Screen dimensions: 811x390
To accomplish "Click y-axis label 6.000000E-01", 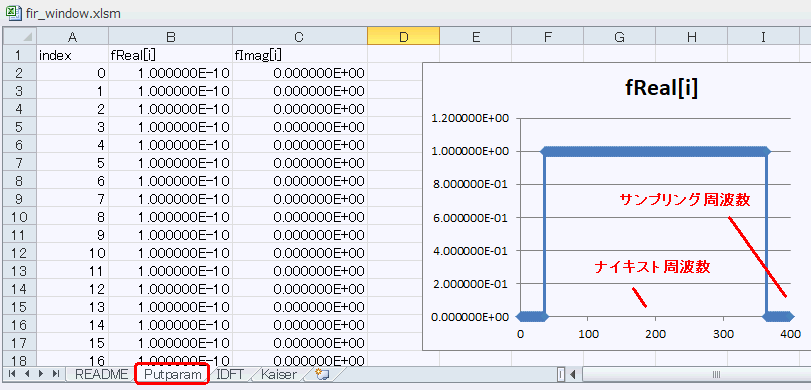I will coord(470,218).
